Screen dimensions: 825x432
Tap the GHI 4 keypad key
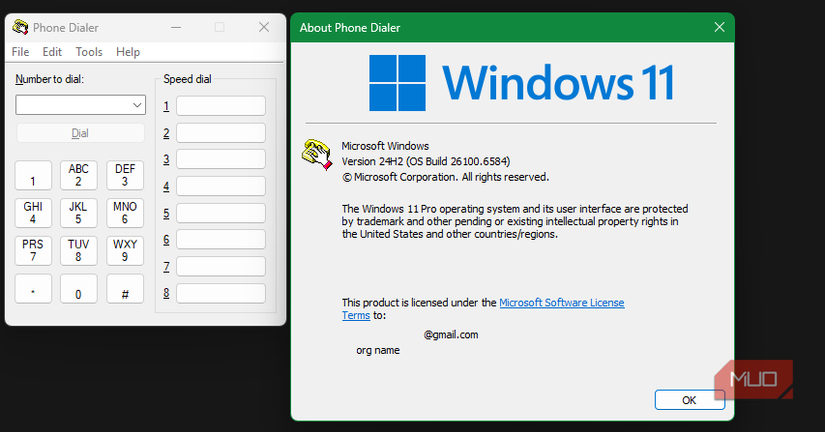[33, 213]
